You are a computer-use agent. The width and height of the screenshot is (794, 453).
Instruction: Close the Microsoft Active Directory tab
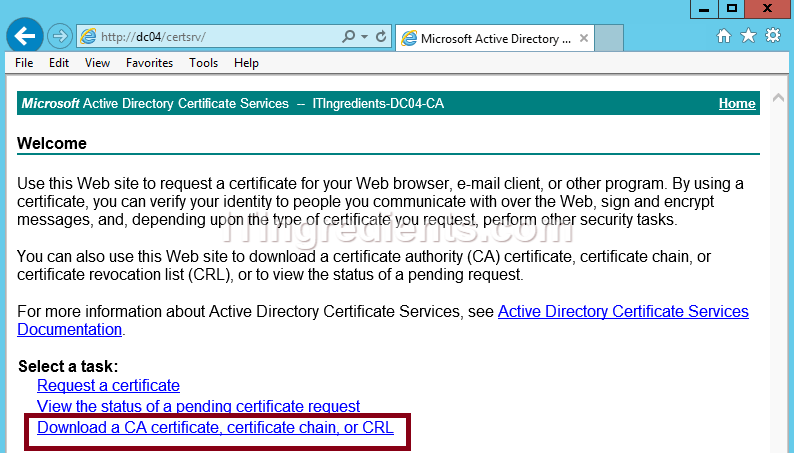coord(583,39)
